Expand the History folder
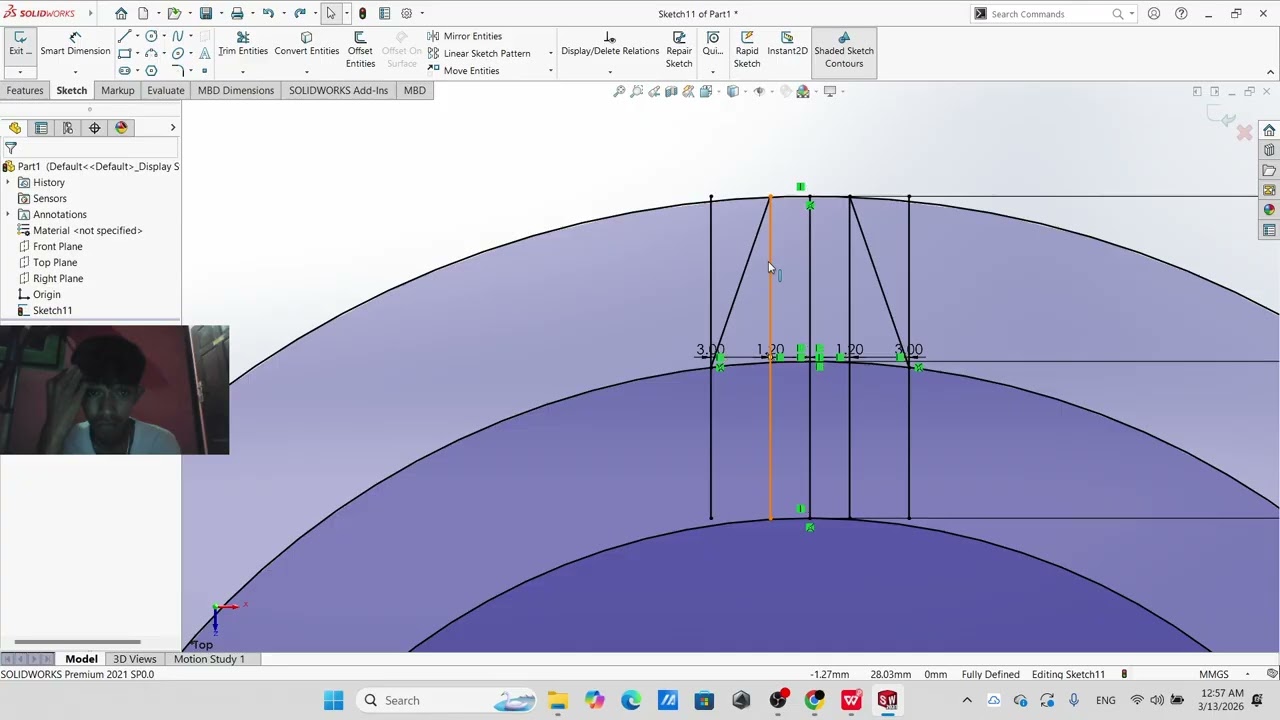The image size is (1280, 720). coord(8,183)
